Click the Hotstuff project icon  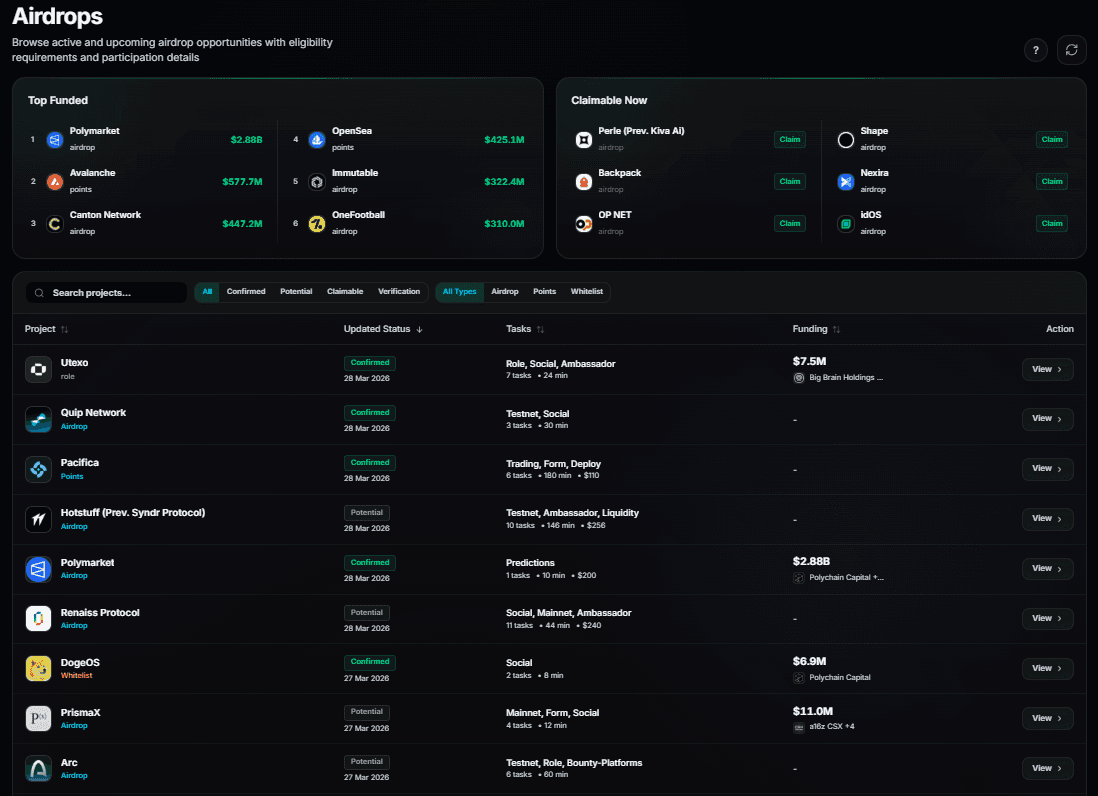click(x=39, y=519)
